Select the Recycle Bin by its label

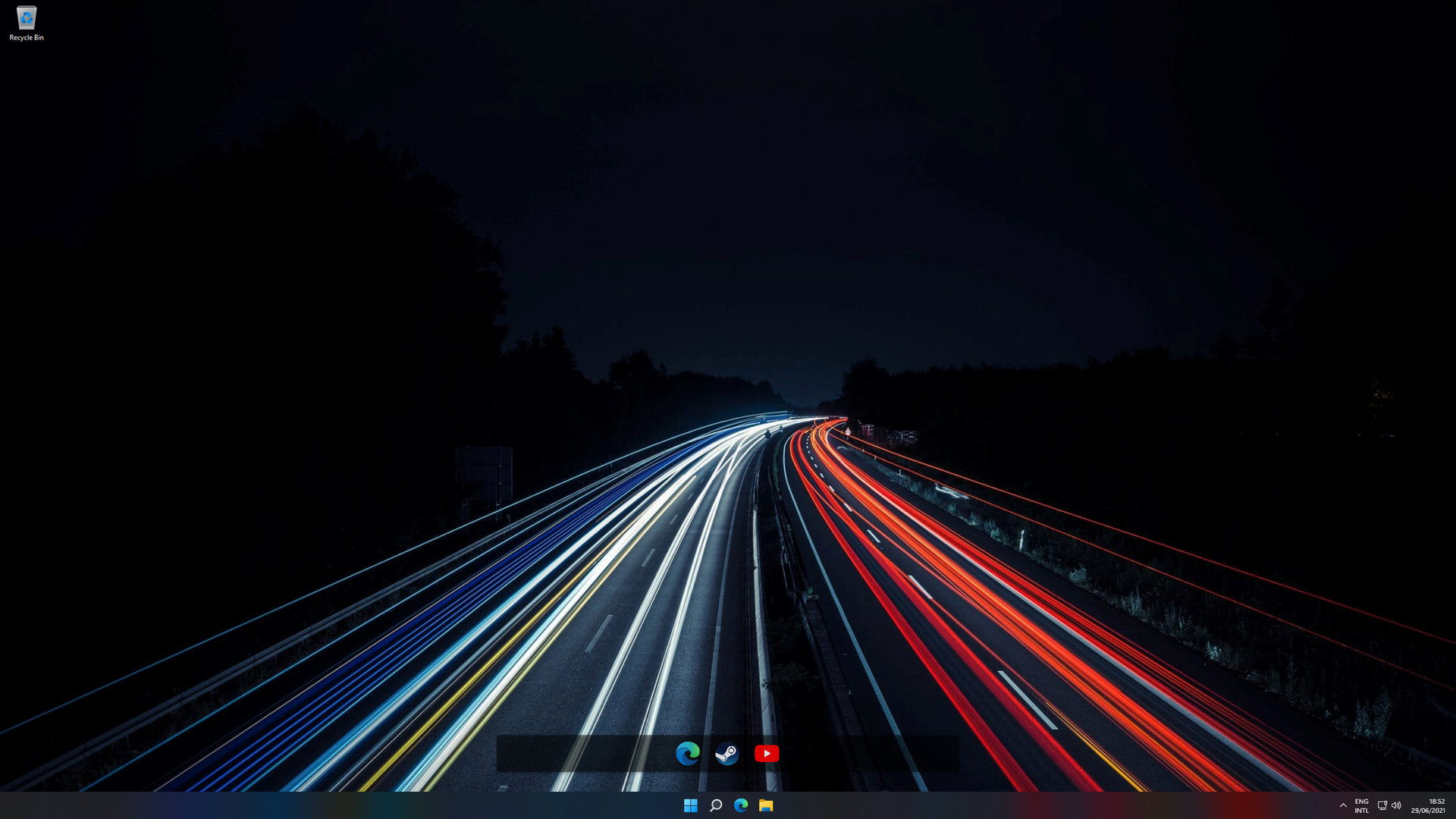[x=27, y=36]
